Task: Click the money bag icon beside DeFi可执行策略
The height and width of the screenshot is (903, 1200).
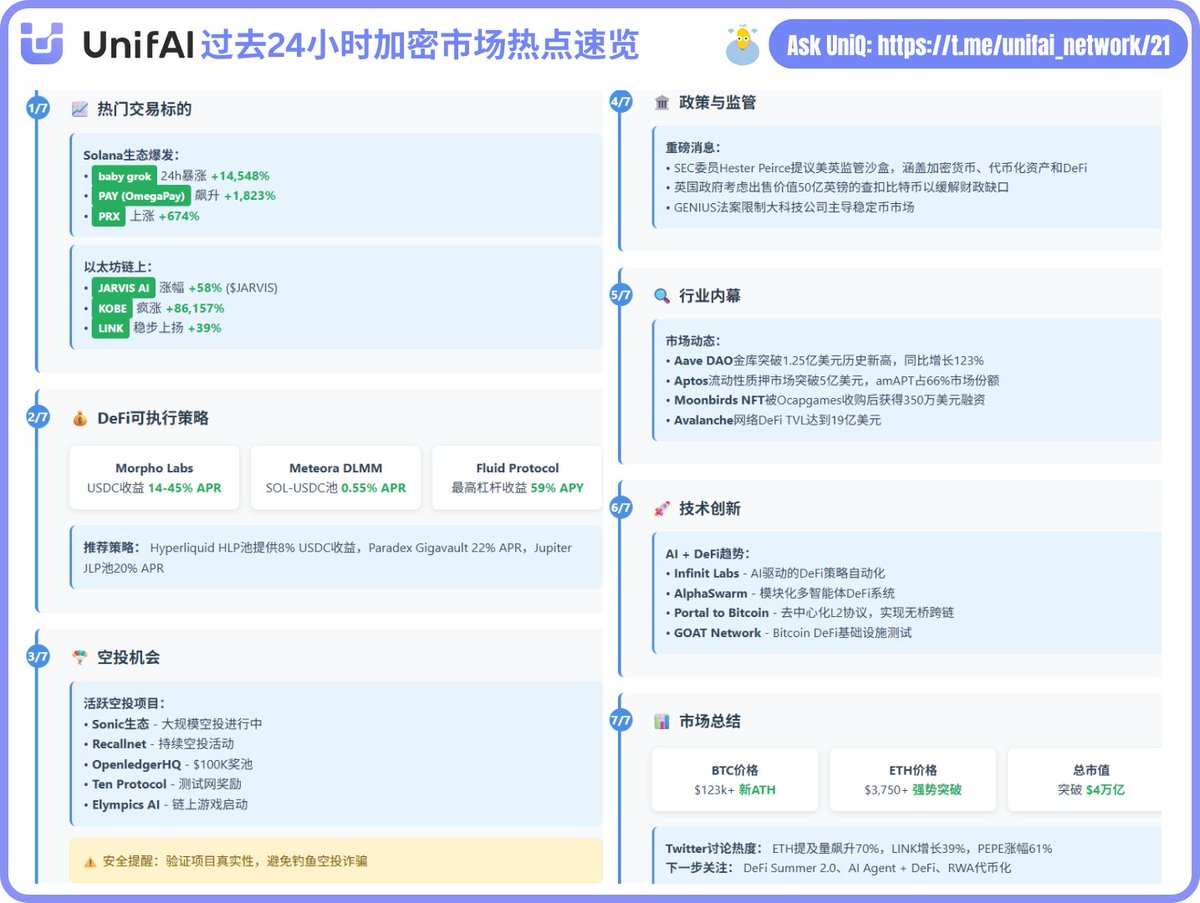Action: (80, 418)
